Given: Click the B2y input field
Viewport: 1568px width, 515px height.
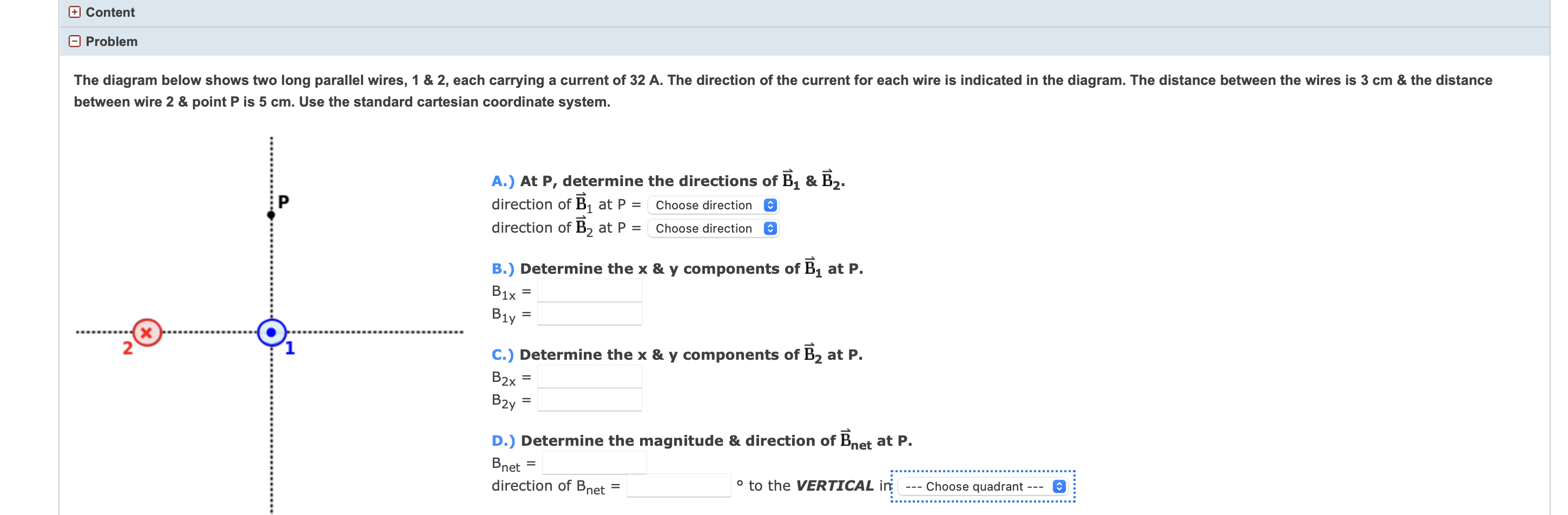Looking at the screenshot, I should pyautogui.click(x=589, y=400).
